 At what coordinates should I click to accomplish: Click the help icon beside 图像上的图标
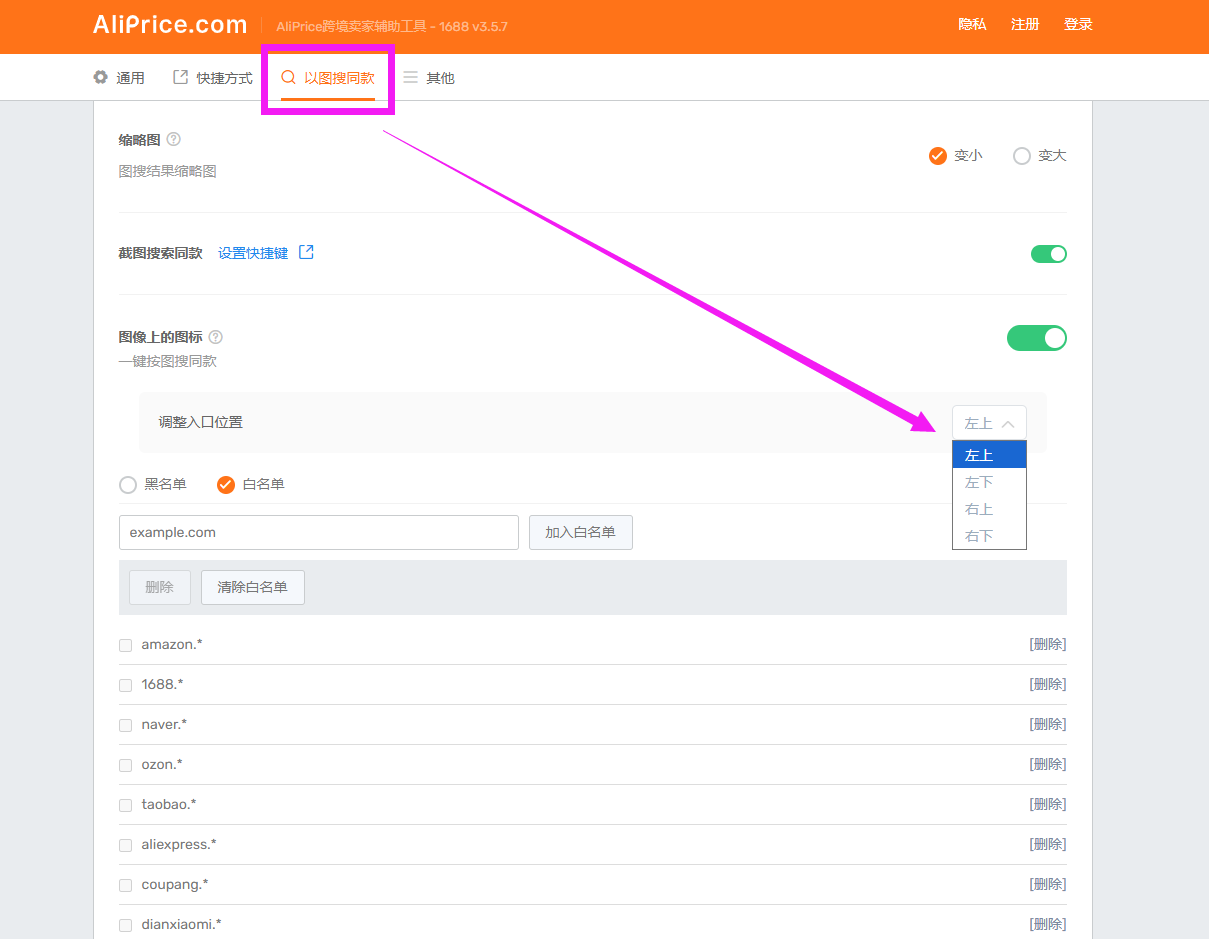(216, 338)
